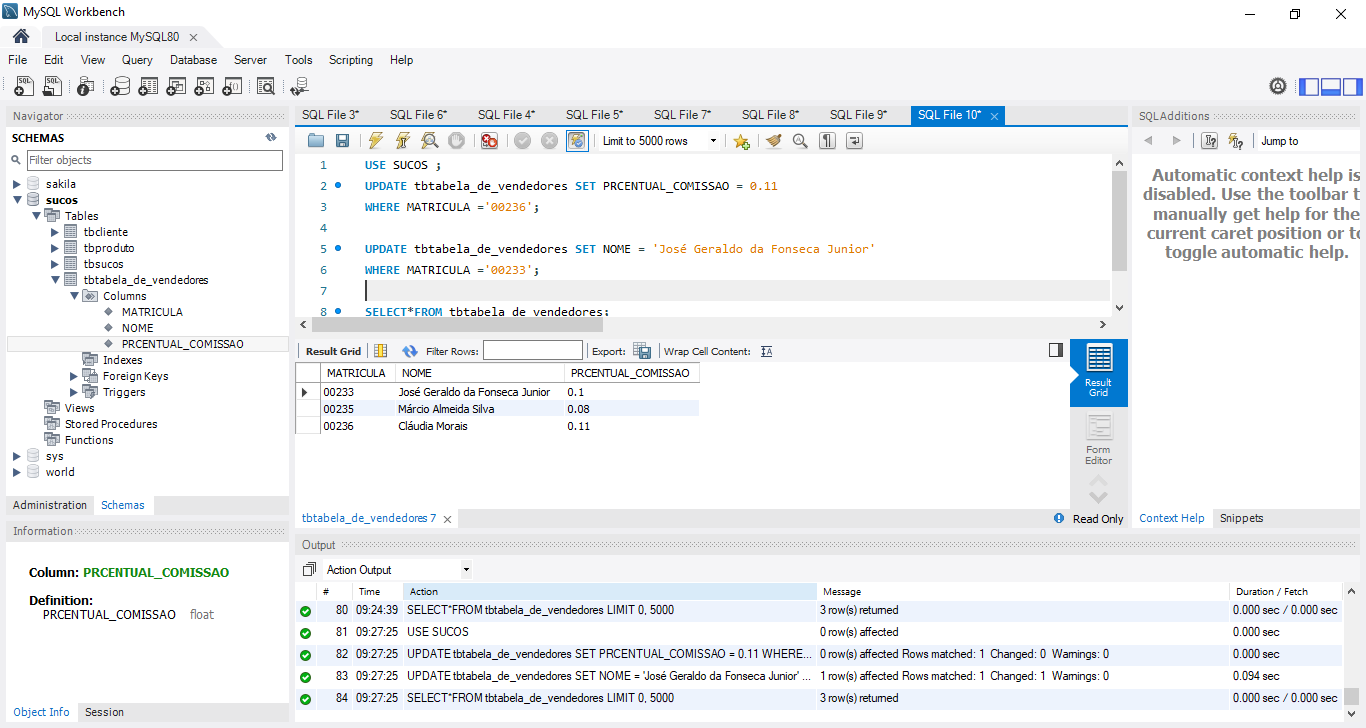Select the PRCENTUAL_COMISSAO column in the tree
1366x728 pixels.
click(x=182, y=344)
